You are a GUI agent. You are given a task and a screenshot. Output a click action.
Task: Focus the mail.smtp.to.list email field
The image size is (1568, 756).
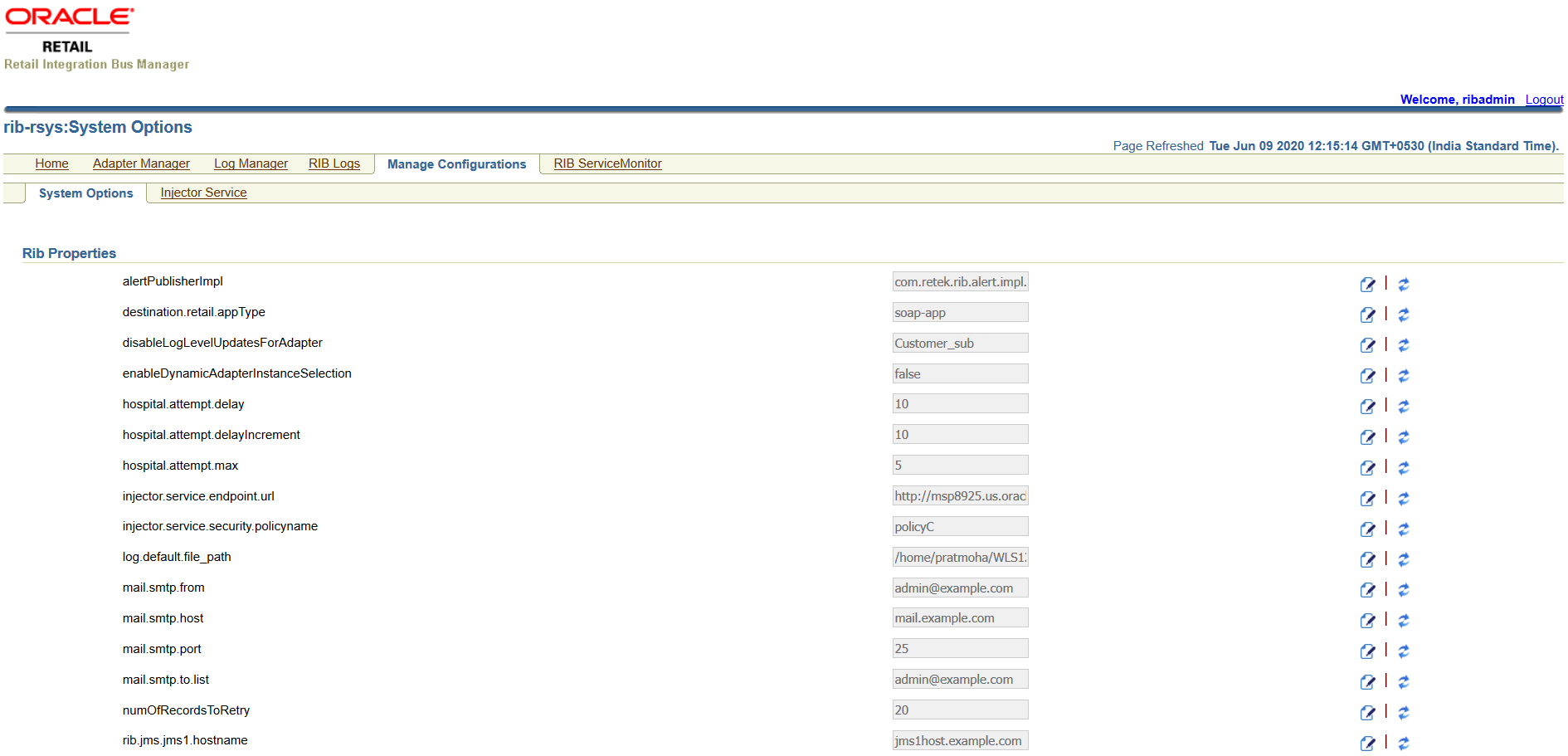(960, 679)
